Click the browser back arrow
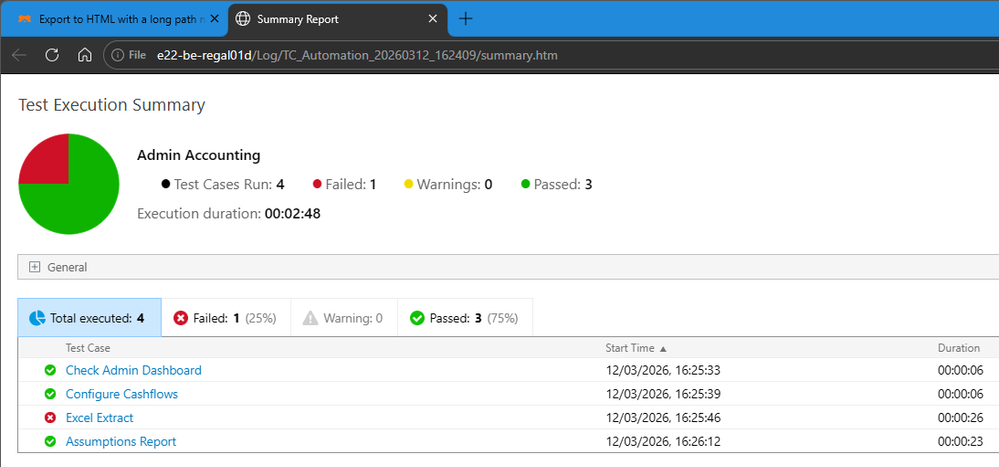 point(19,55)
